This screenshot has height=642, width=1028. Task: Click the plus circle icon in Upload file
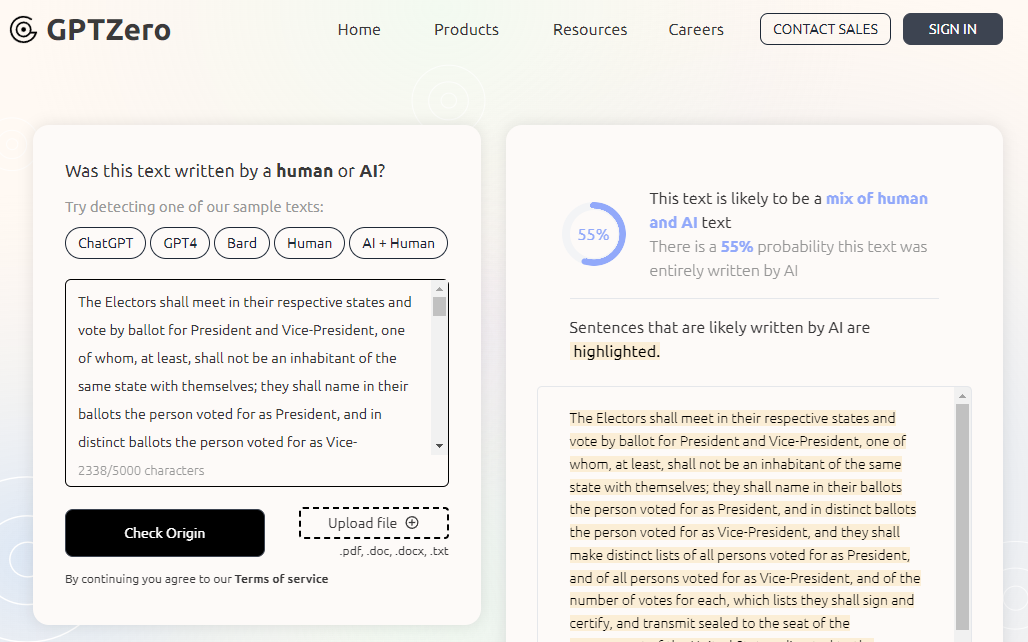(412, 523)
